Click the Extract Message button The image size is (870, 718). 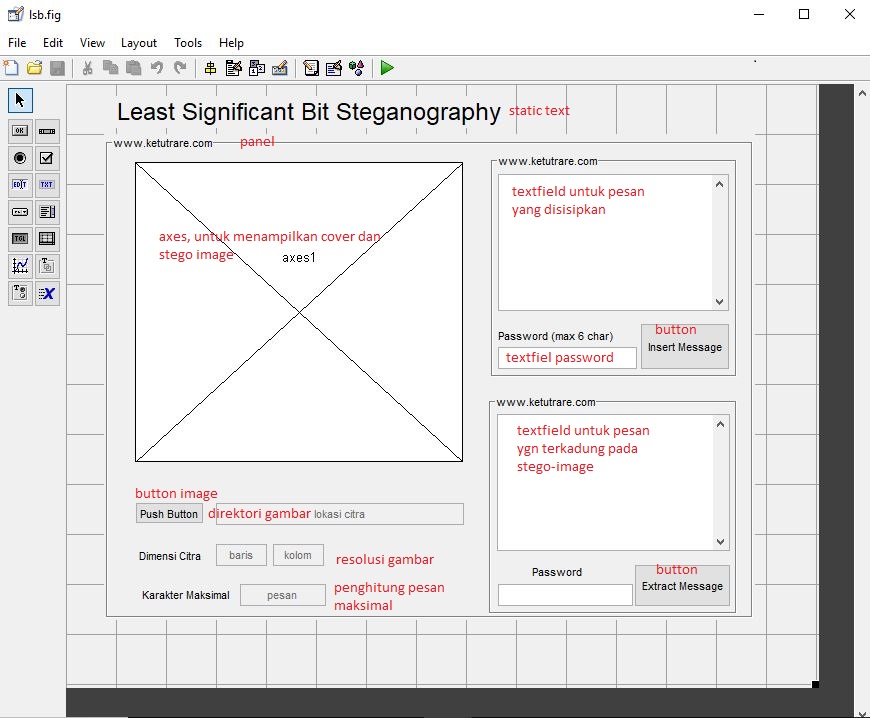point(682,586)
